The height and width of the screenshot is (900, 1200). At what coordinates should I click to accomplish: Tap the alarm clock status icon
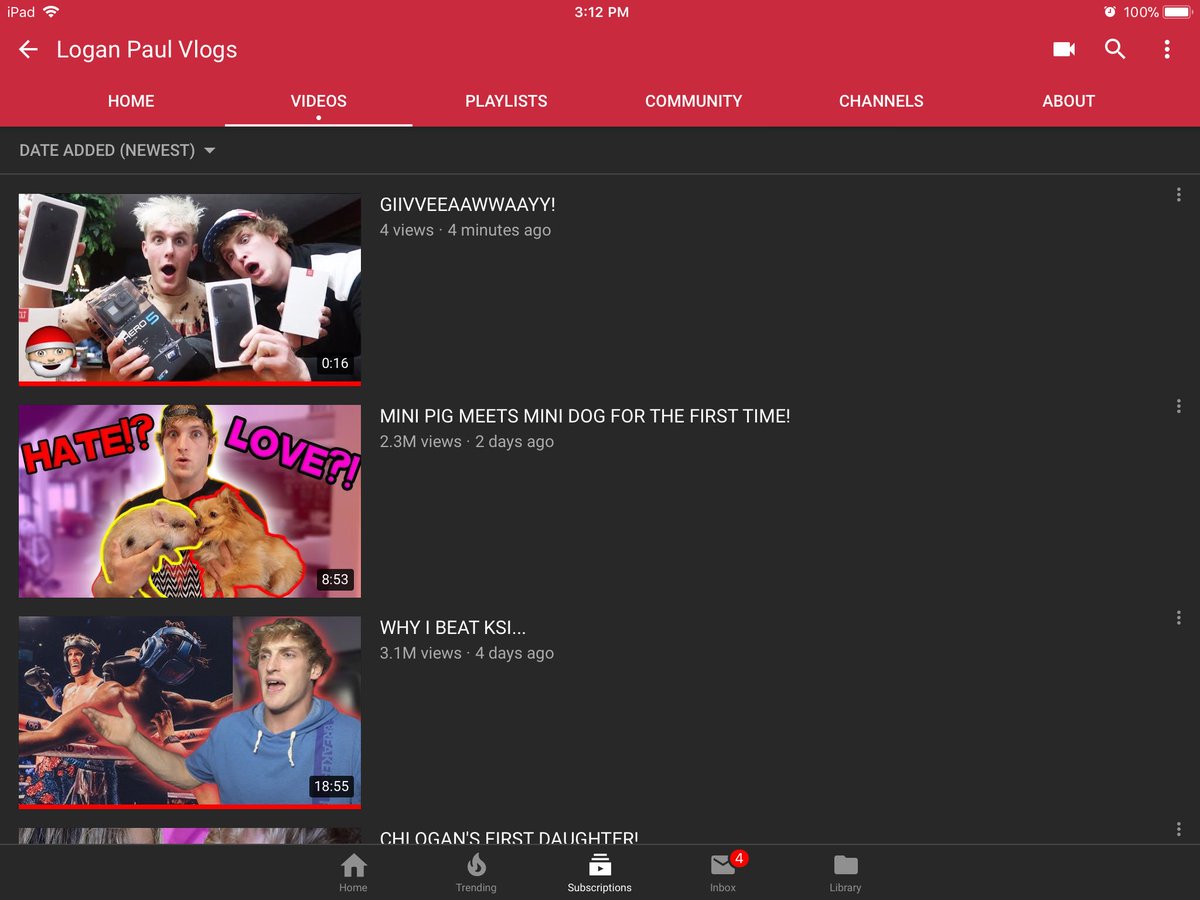tap(1109, 12)
